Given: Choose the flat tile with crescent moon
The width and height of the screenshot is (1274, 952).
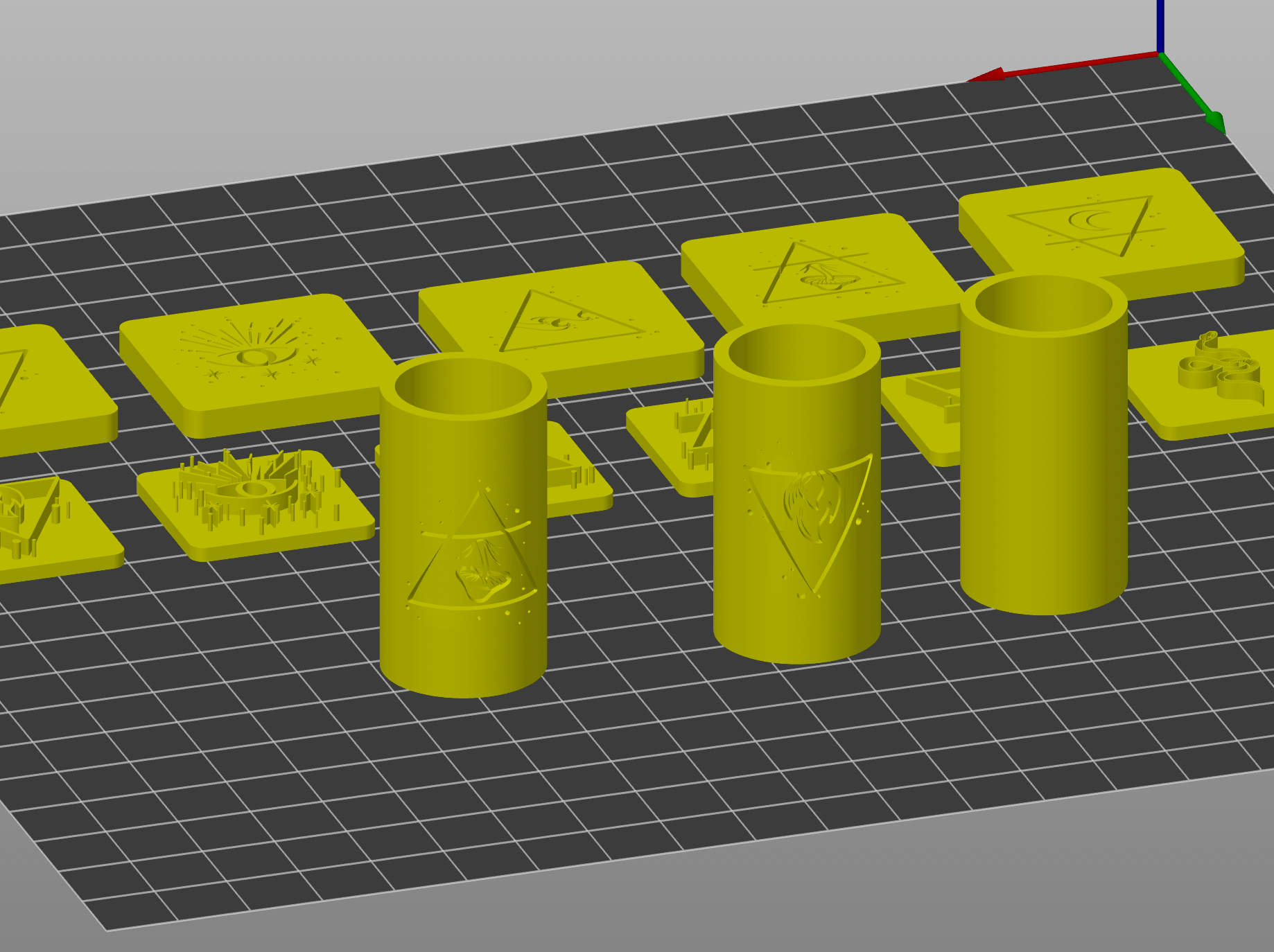Looking at the screenshot, I should coord(1102,222).
